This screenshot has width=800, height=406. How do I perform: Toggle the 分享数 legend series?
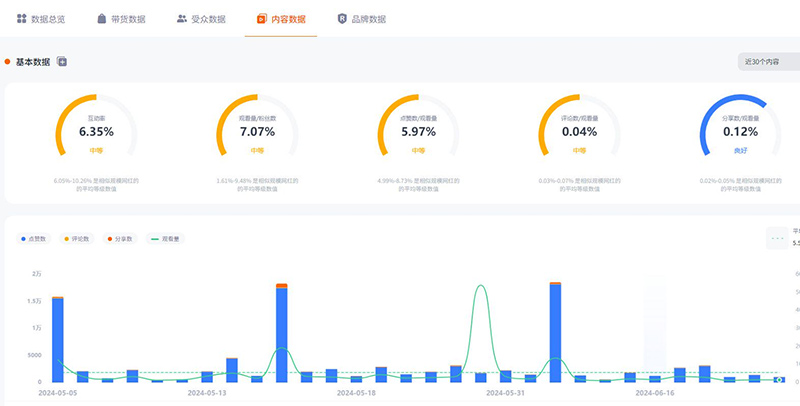123,238
